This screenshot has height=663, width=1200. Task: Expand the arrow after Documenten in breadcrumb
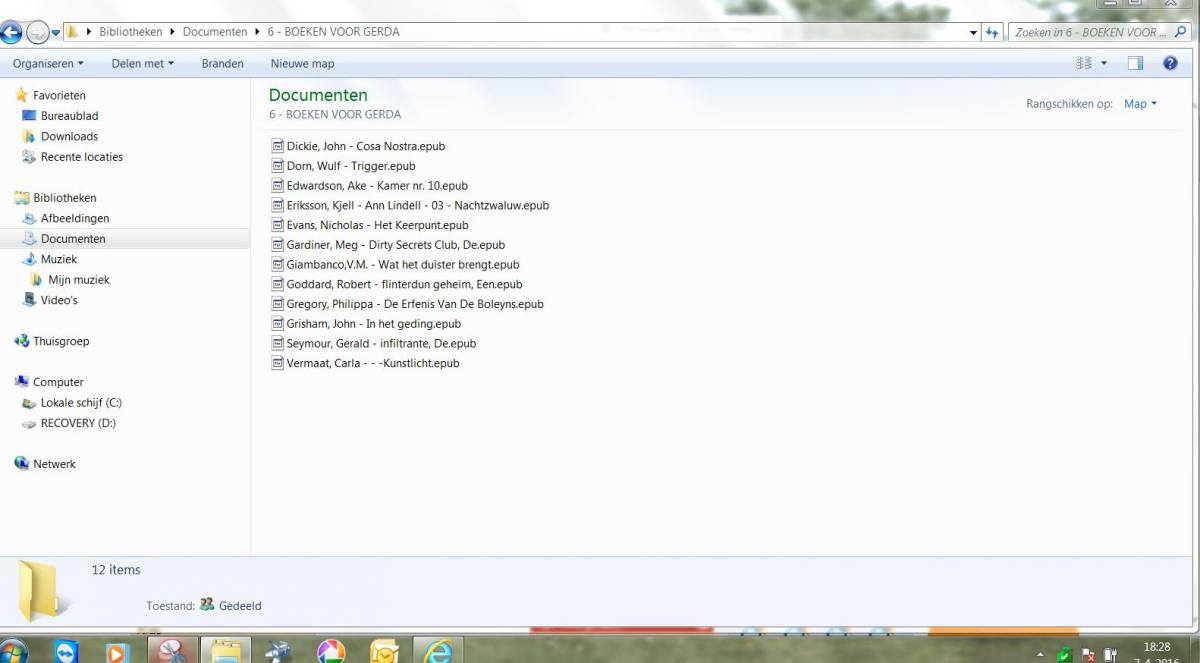click(256, 32)
